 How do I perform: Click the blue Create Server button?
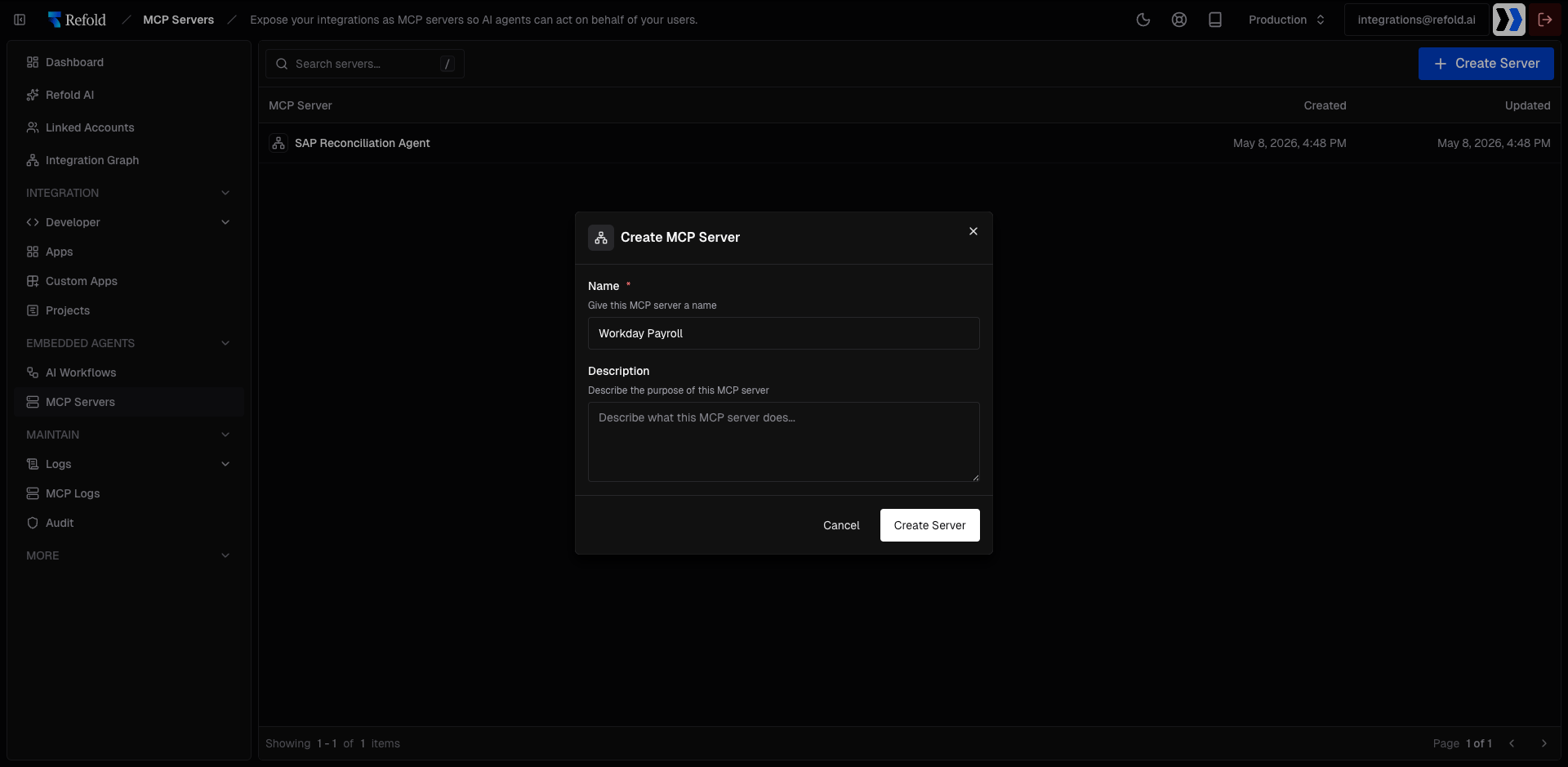[1486, 64]
